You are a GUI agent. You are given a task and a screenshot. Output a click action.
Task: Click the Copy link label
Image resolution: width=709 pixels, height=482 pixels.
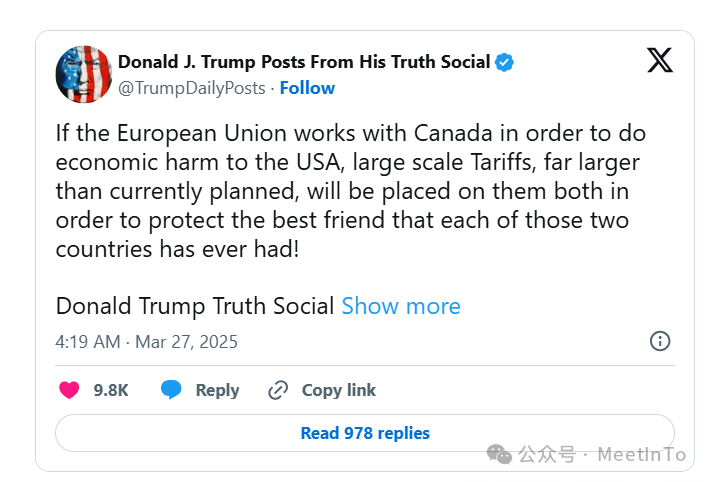pyautogui.click(x=339, y=390)
